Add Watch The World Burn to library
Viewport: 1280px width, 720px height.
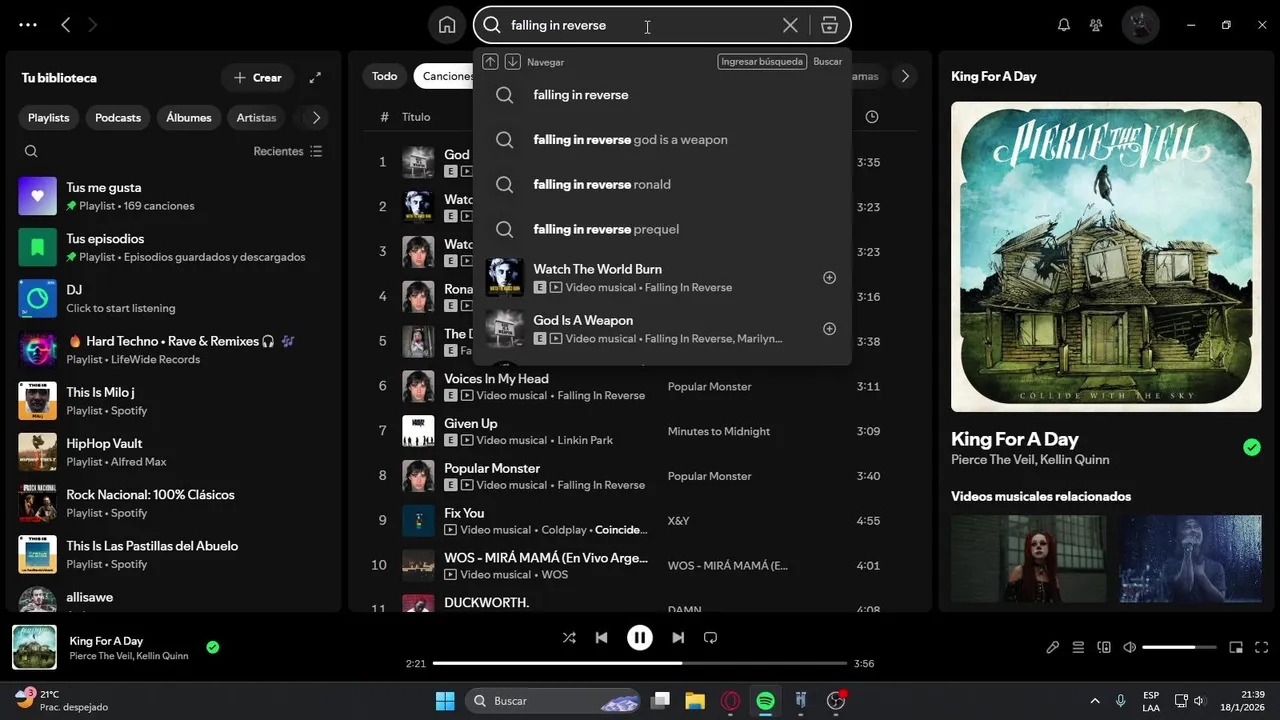tap(829, 277)
